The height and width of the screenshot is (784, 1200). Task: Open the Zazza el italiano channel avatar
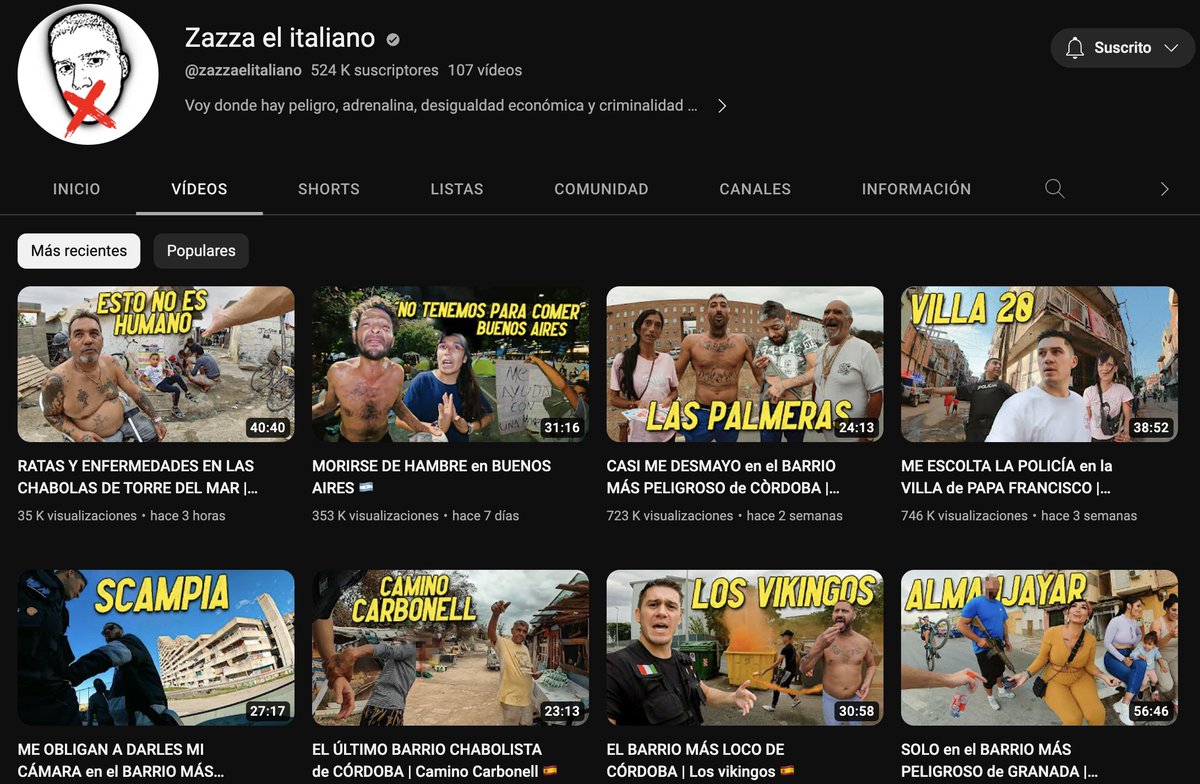(88, 74)
